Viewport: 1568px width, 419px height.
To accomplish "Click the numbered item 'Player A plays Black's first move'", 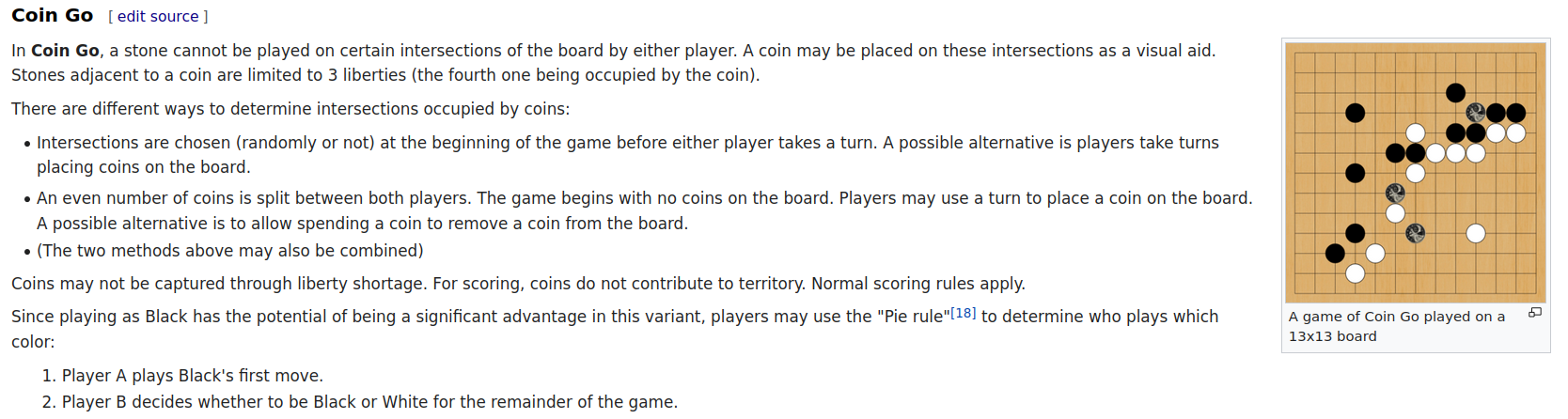I will (x=192, y=376).
